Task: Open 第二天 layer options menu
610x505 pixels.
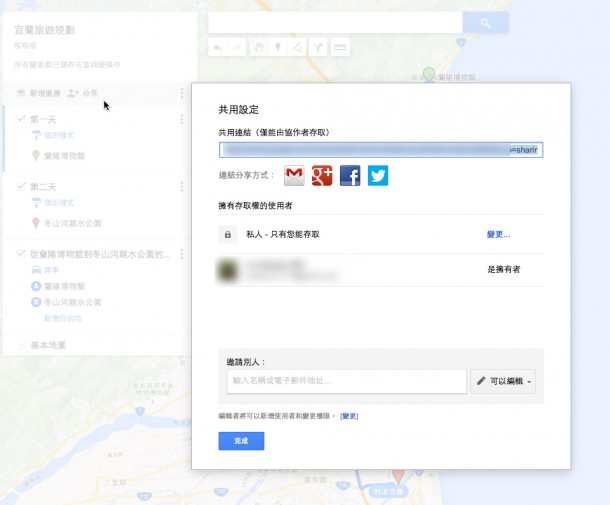Action: coord(182,187)
